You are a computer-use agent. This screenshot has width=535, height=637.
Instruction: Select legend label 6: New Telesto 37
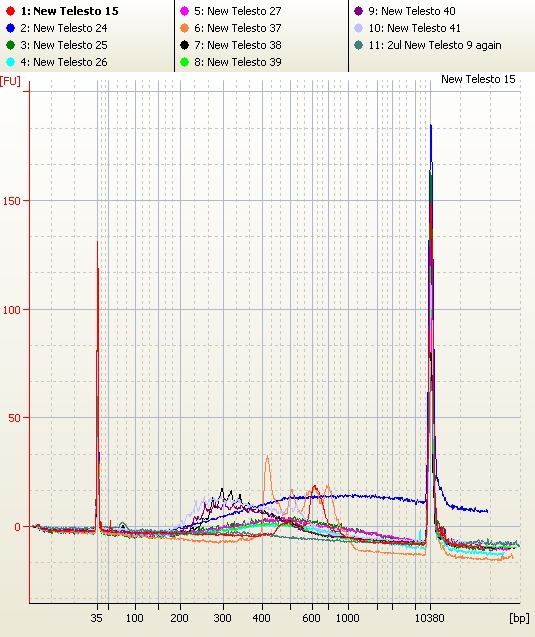(238, 28)
